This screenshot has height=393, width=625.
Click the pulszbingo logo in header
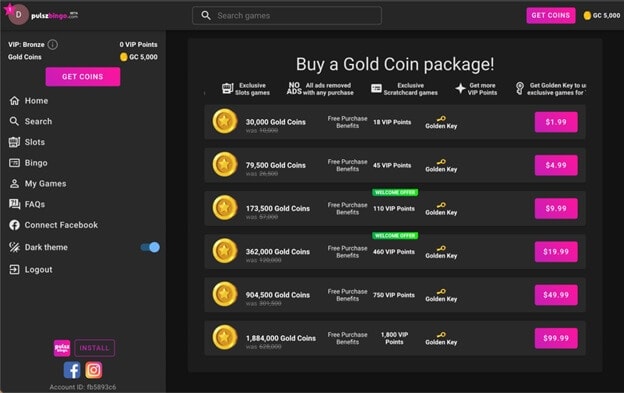55,16
